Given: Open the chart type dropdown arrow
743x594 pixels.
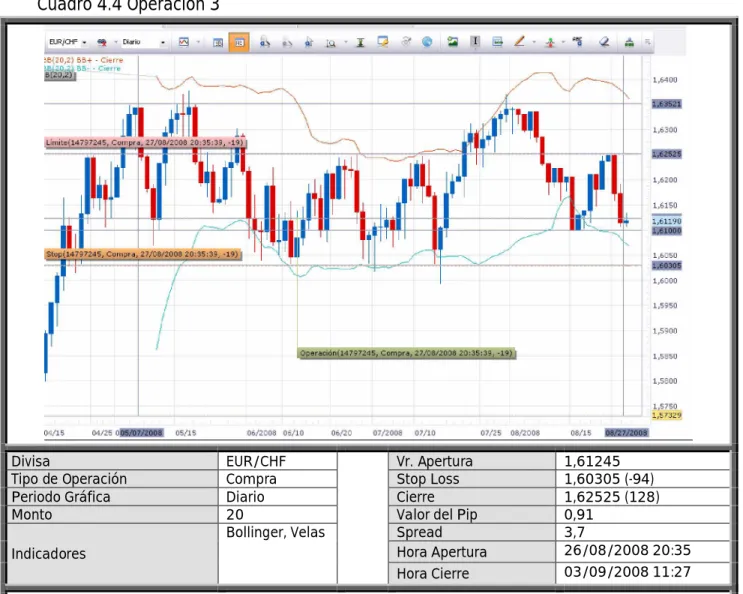Looking at the screenshot, I should (x=198, y=42).
